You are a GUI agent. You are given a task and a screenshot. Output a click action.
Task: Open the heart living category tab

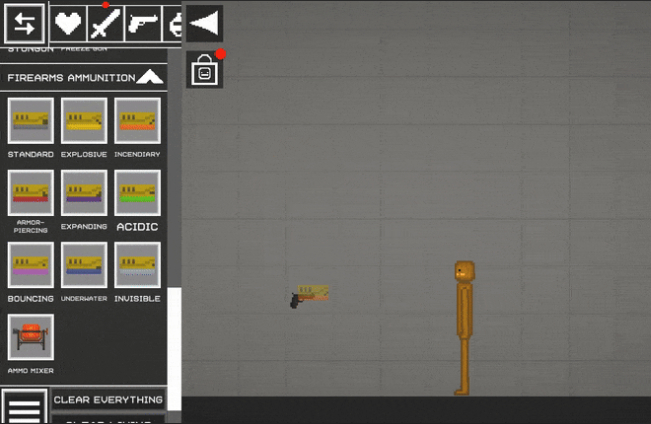point(68,23)
